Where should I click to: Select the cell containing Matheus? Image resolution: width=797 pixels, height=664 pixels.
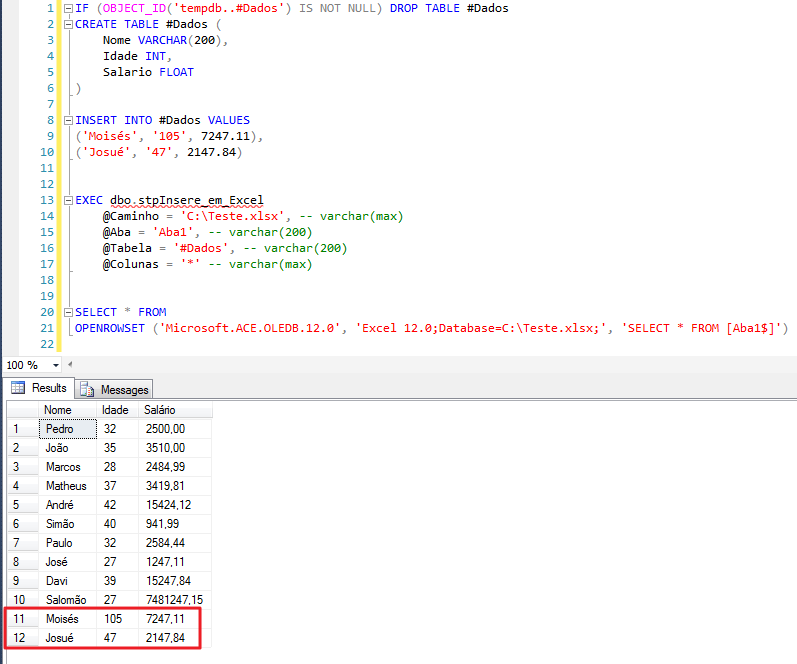tap(68, 486)
